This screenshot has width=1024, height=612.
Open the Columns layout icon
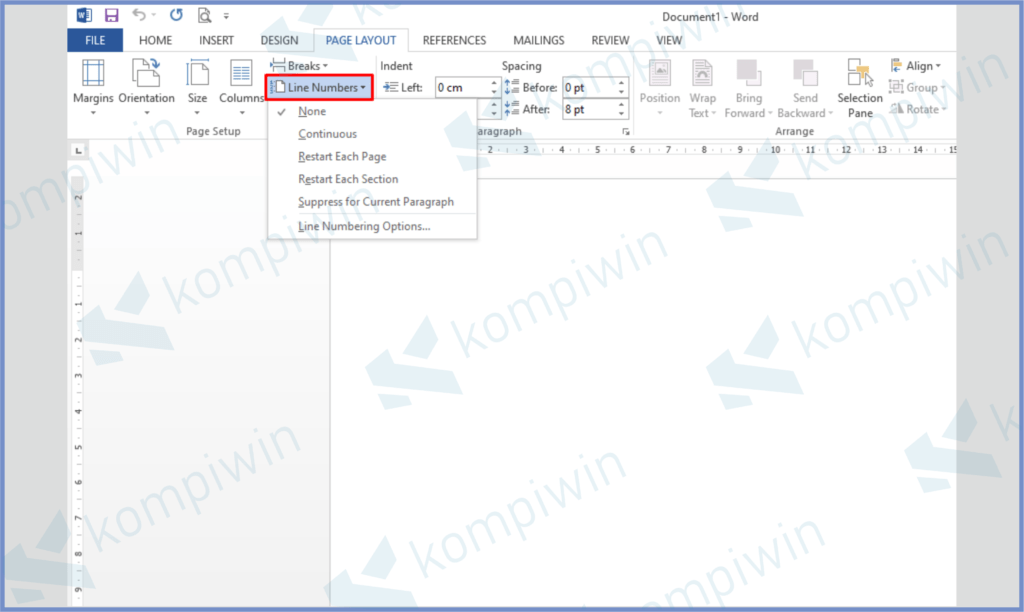click(x=241, y=73)
